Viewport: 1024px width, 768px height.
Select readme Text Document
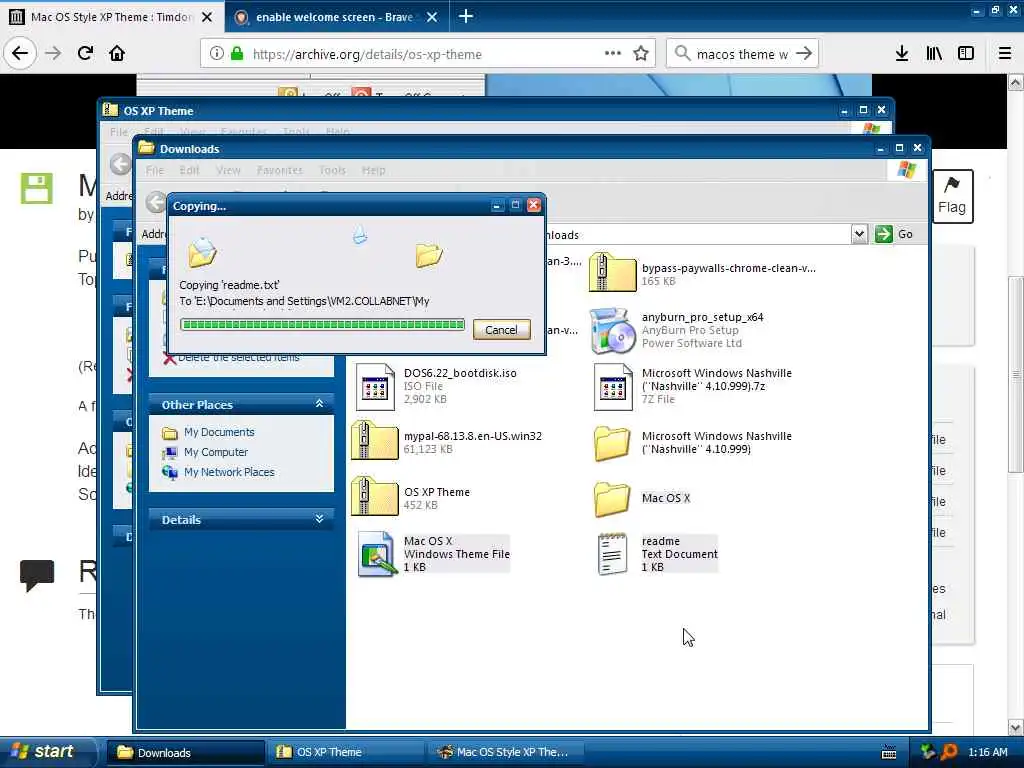658,554
